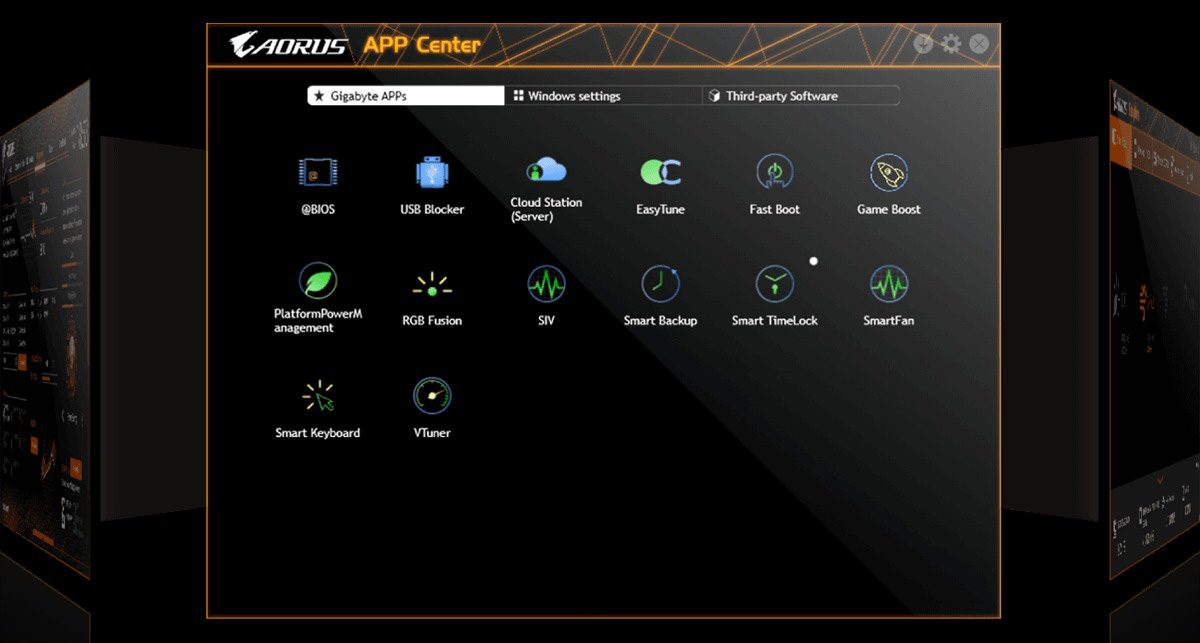The height and width of the screenshot is (643, 1200).
Task: Switch to the Windows settings tab
Action: (x=604, y=96)
